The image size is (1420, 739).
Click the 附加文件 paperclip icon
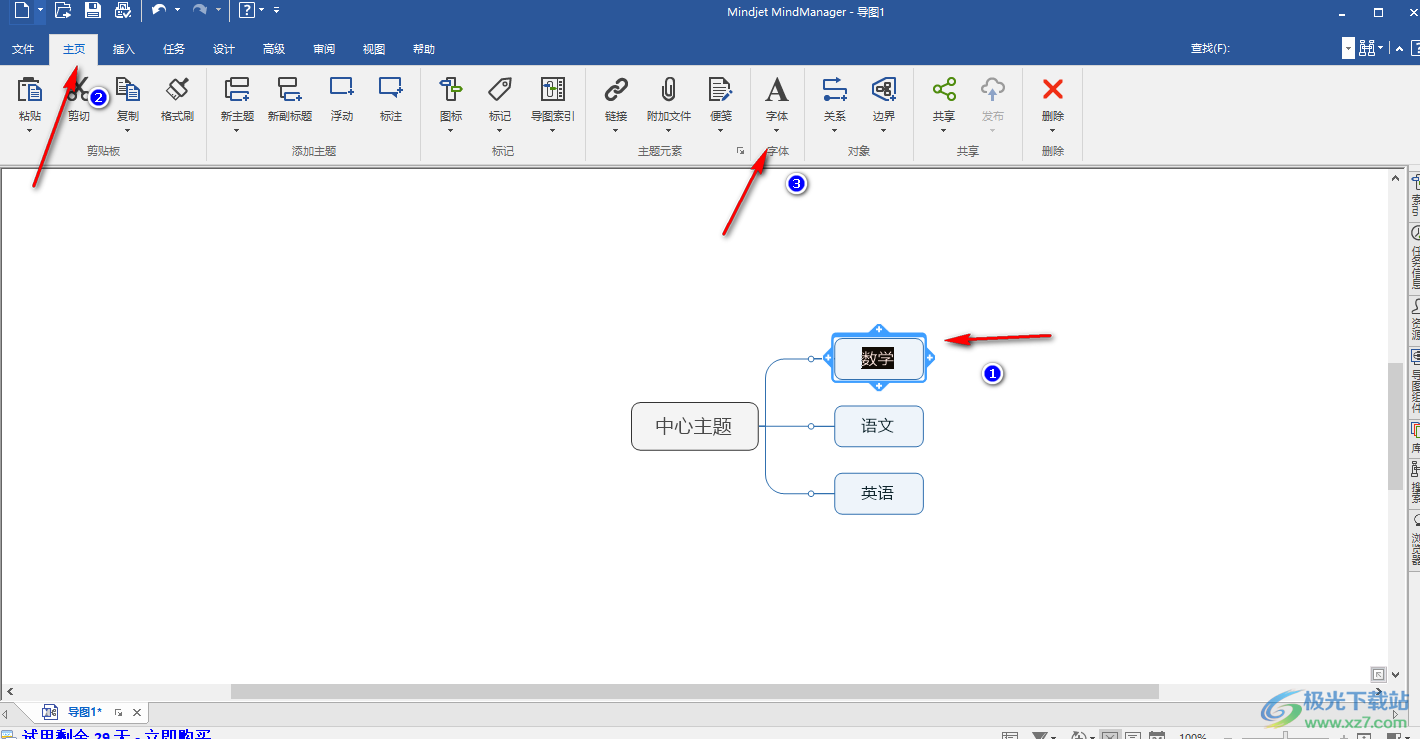click(x=669, y=90)
